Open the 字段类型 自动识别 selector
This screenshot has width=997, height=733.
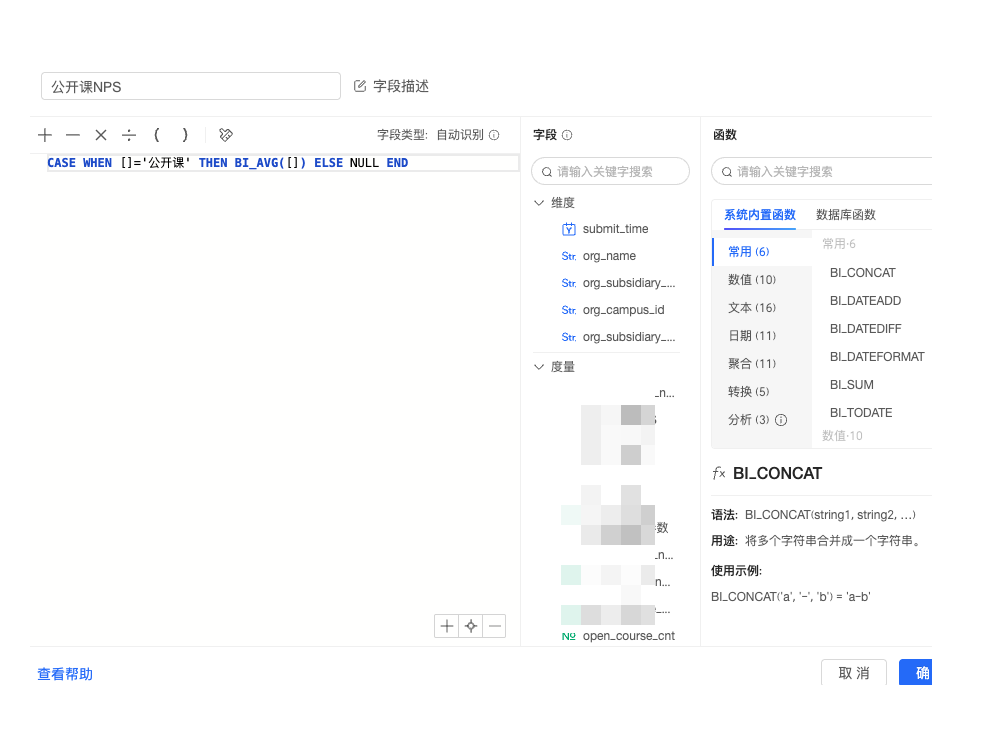coord(460,135)
